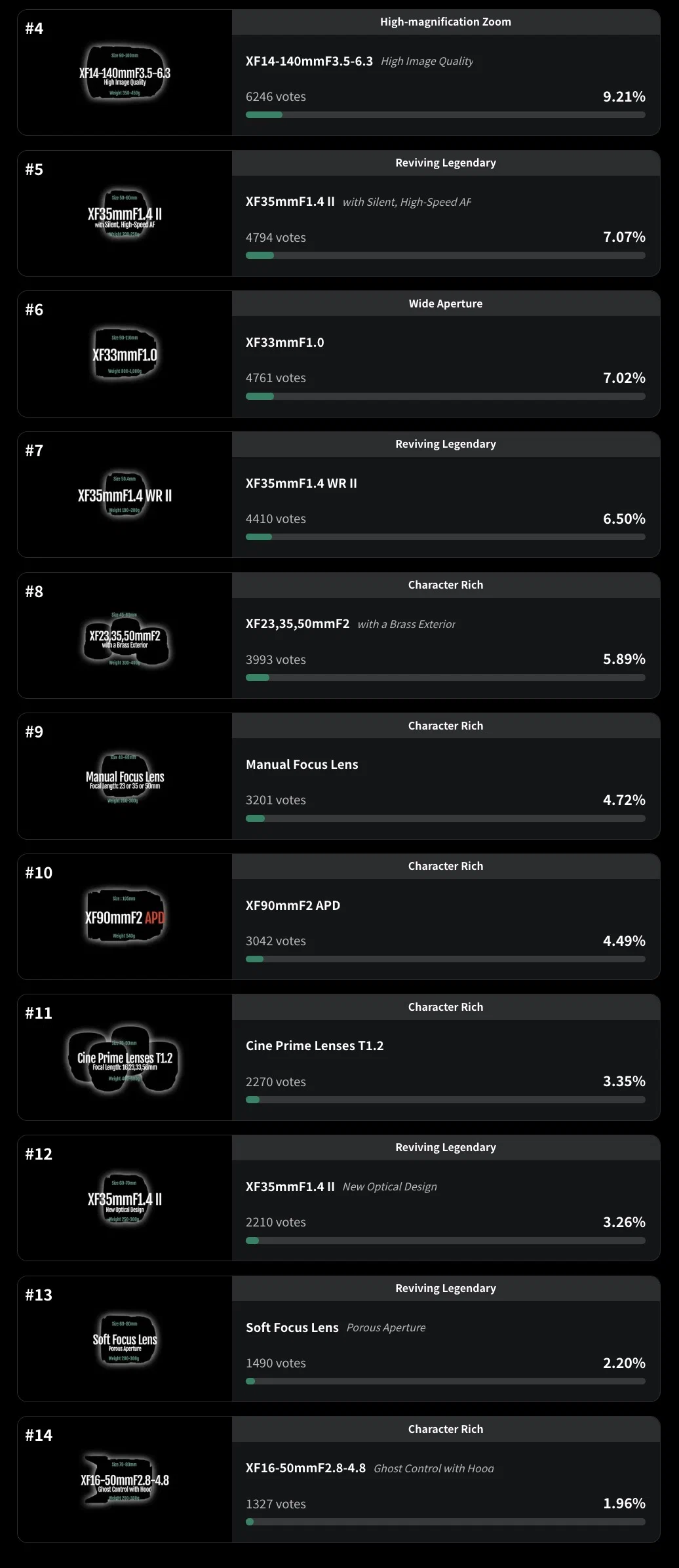Open the XF33mmF1.0 title link

(285, 342)
